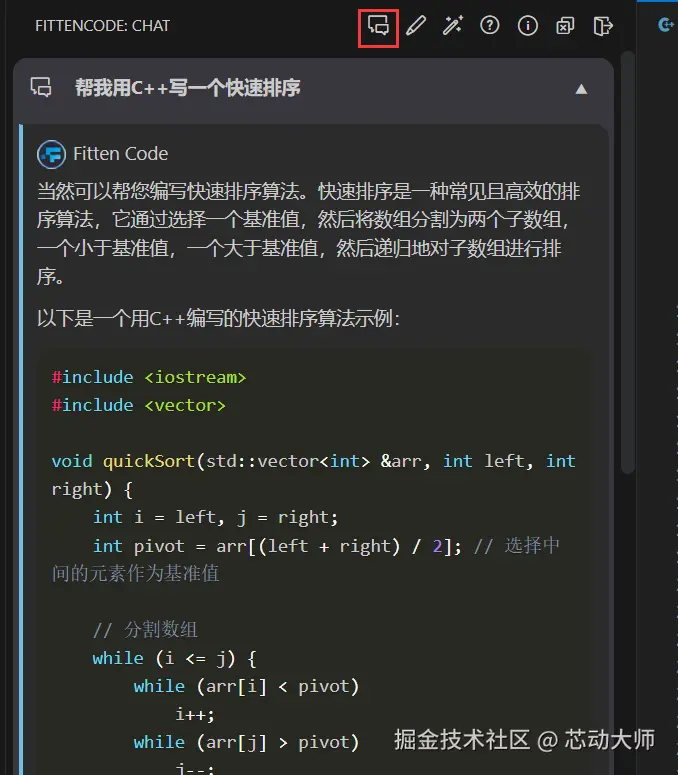Click chat bubble icon beside the question title
The width and height of the screenshot is (678, 775).
pyautogui.click(x=41, y=87)
